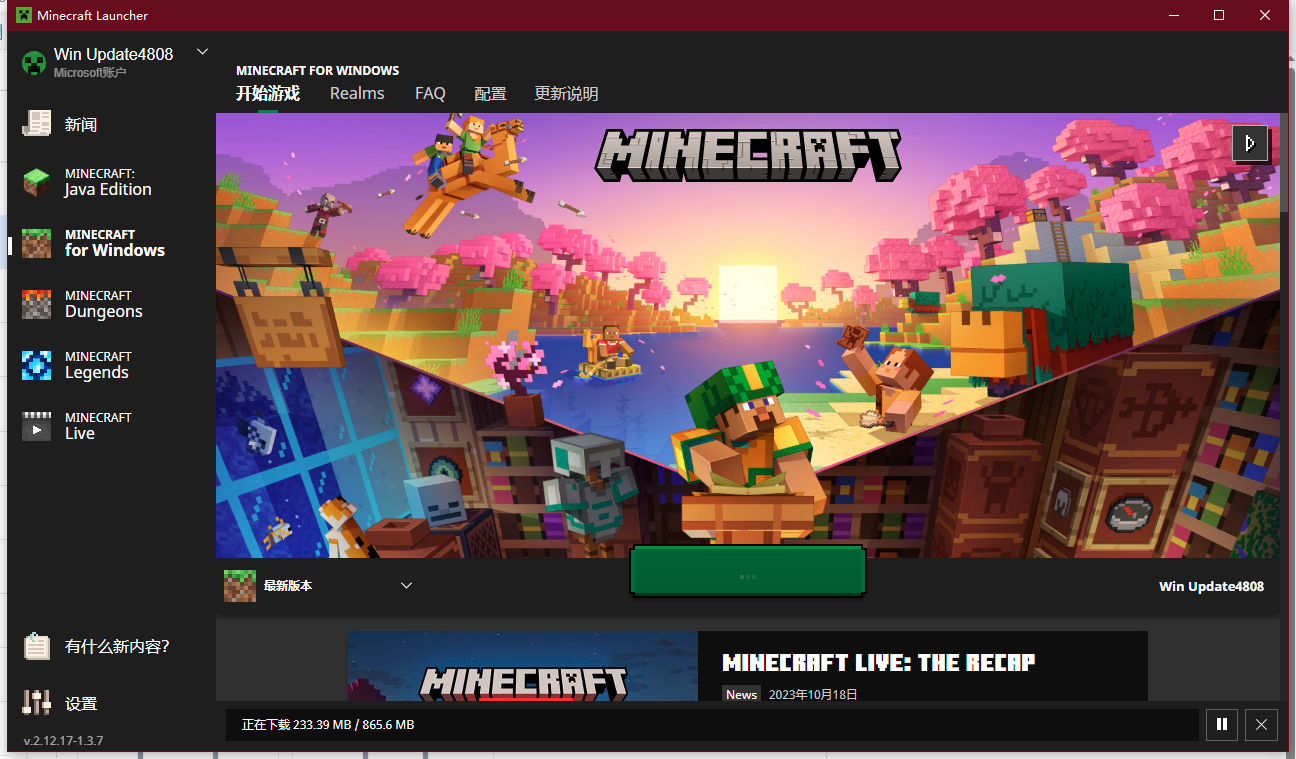Screen dimensions: 1296x759
Task: Open the Minecraft Live recap thumbnail
Action: point(523,666)
